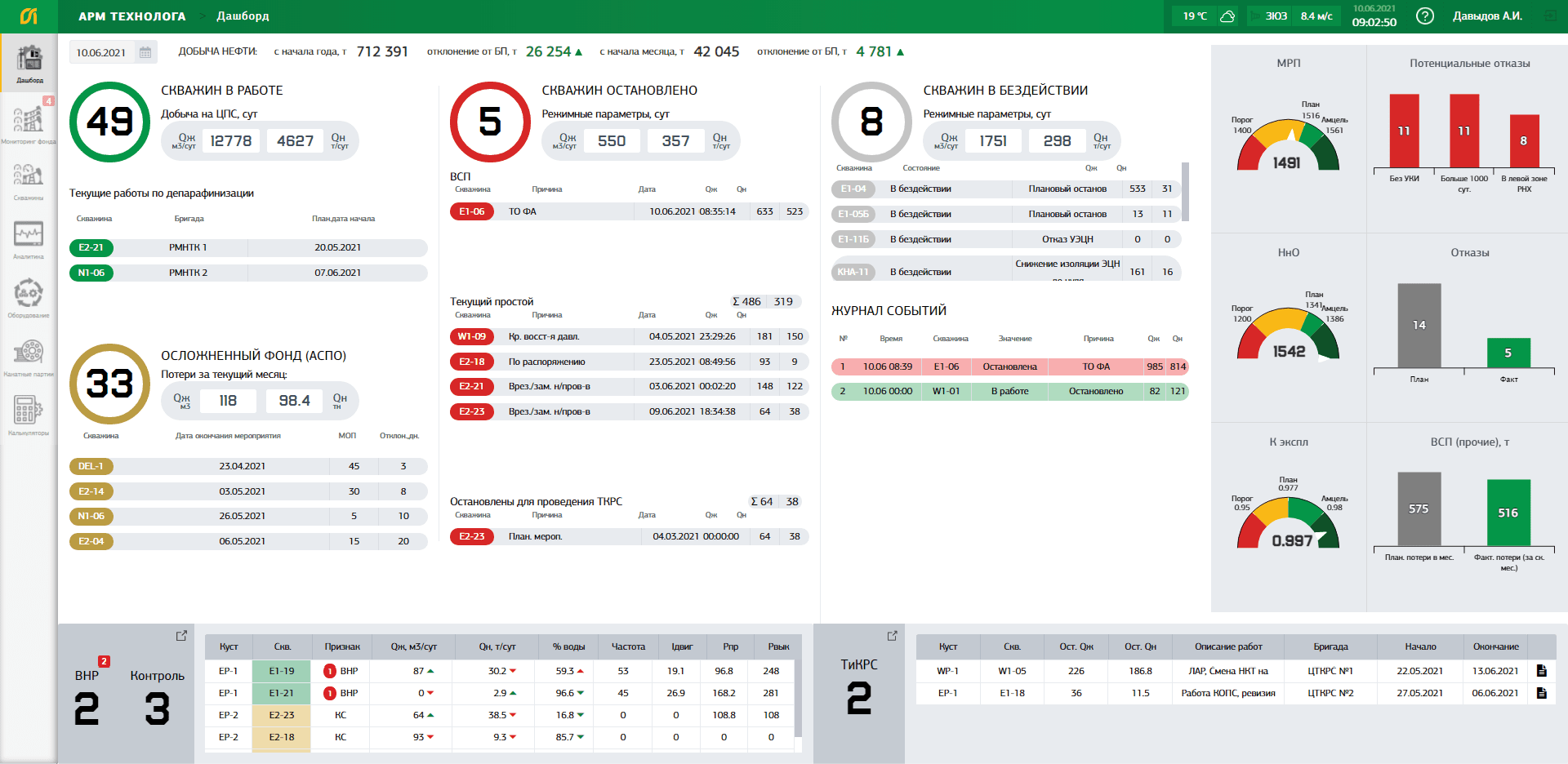Go to the Скважины sidebar section
This screenshot has height=764, width=1568.
pos(29,180)
